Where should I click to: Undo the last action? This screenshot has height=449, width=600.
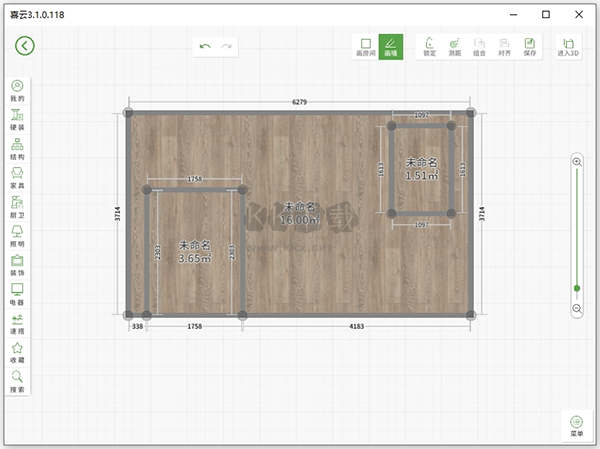coord(205,46)
